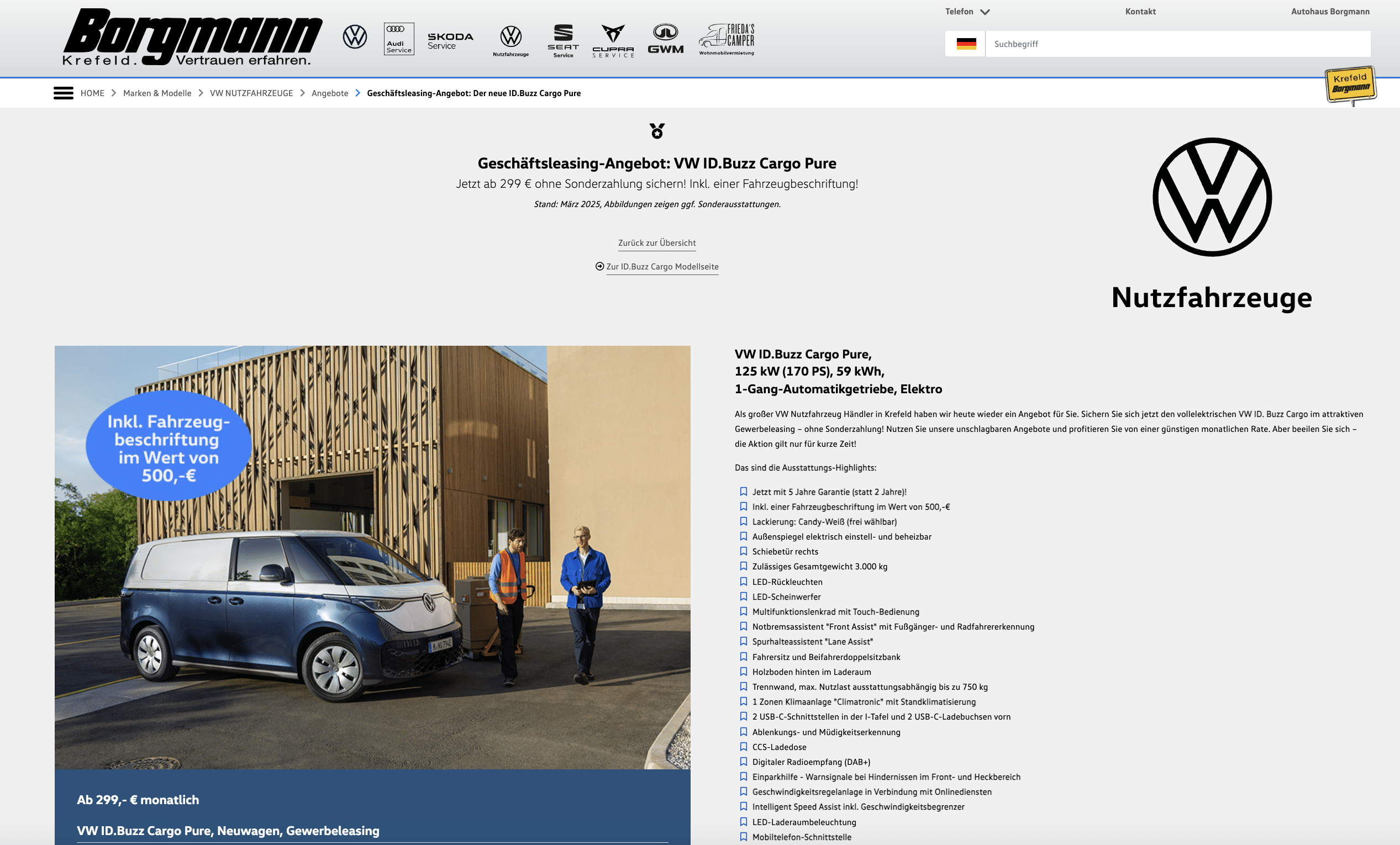
Task: Click the Stand: März 2025 note
Action: point(657,204)
